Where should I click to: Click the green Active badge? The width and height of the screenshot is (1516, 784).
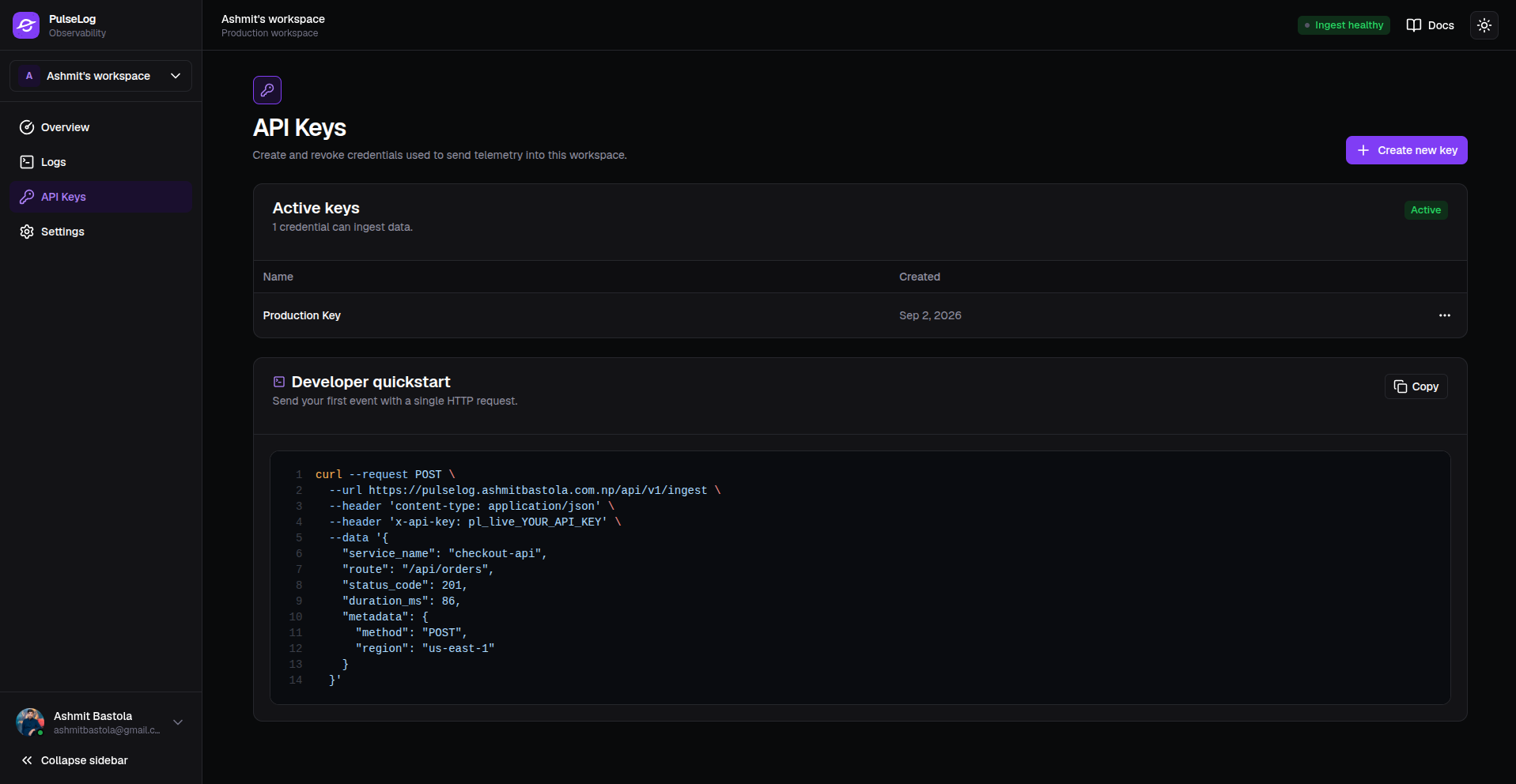[1426, 210]
